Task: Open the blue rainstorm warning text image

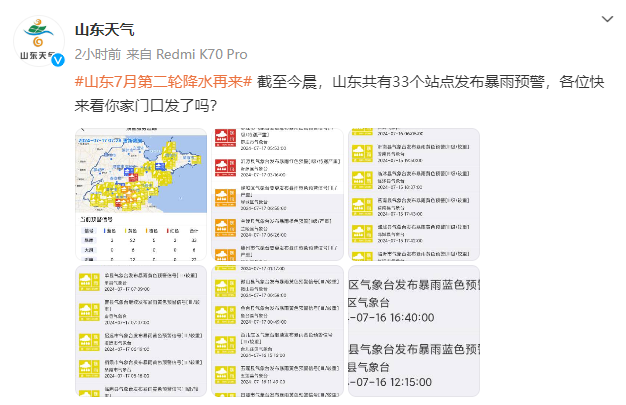Action: point(412,330)
